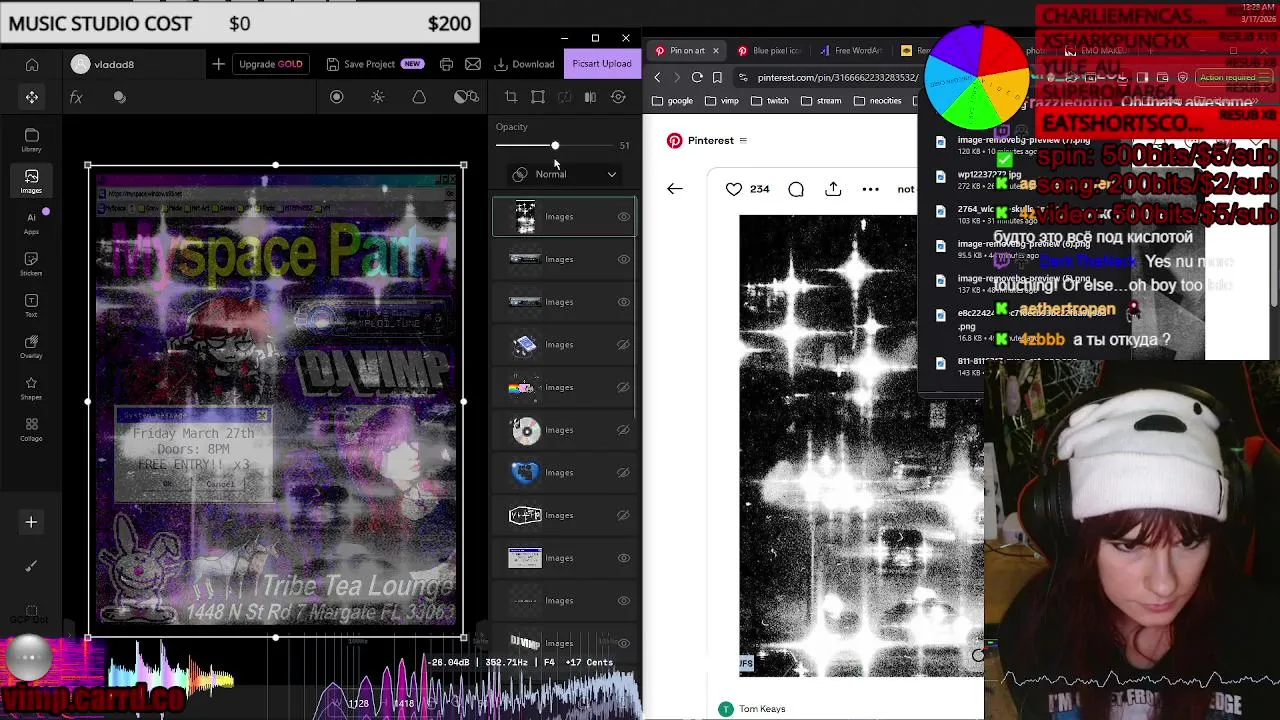1280x720 pixels.
Task: Open the neocities bookmarks folder
Action: pyautogui.click(x=878, y=101)
